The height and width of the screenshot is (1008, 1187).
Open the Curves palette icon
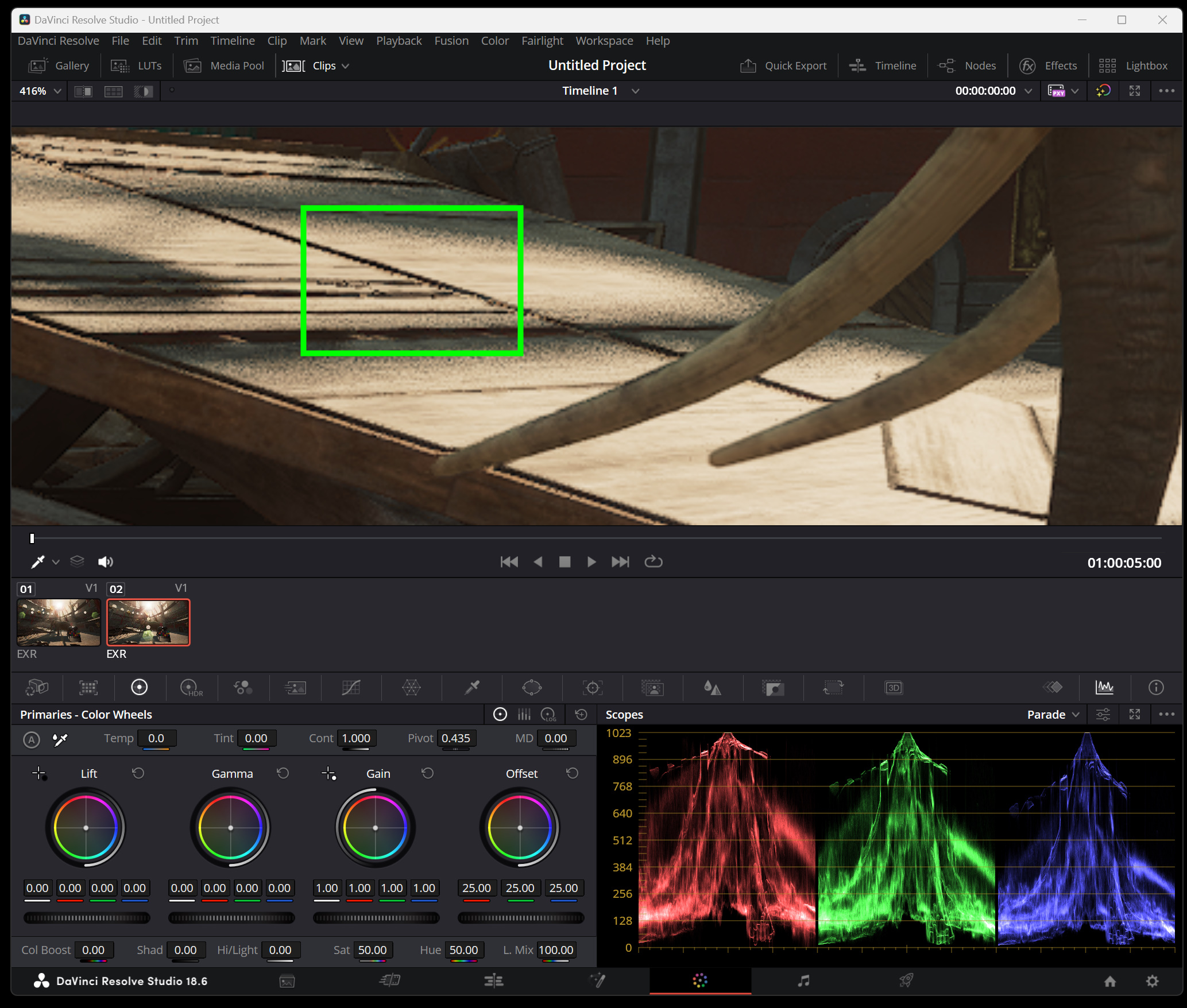(x=351, y=687)
